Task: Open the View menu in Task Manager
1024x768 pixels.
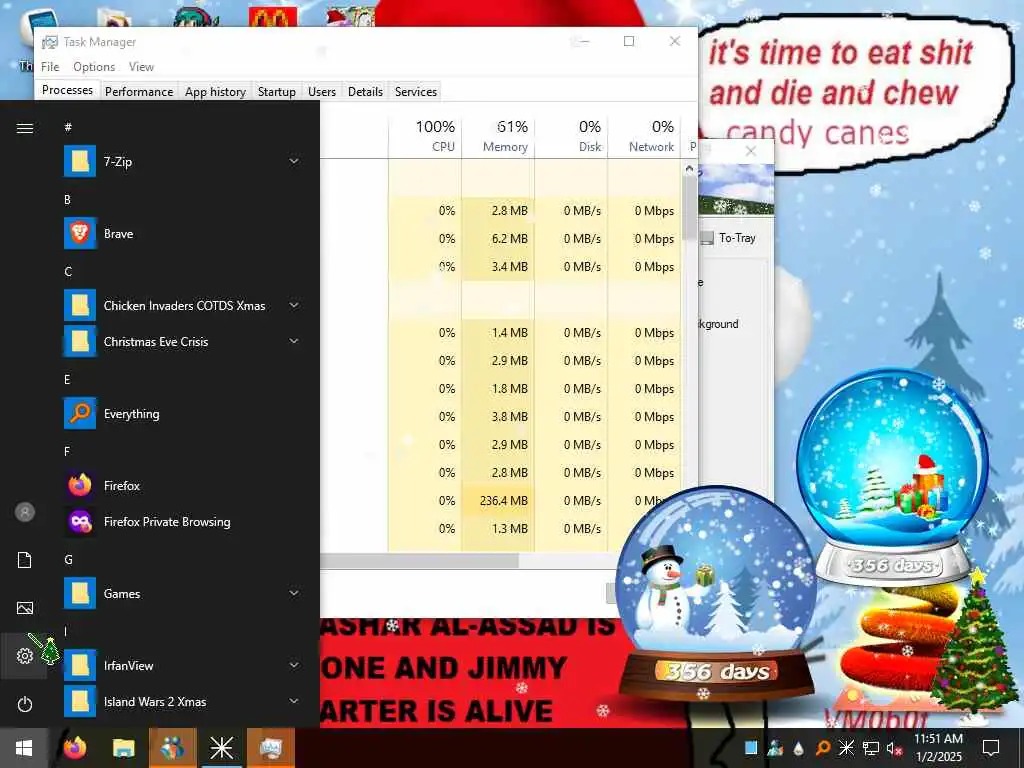Action: point(141,67)
